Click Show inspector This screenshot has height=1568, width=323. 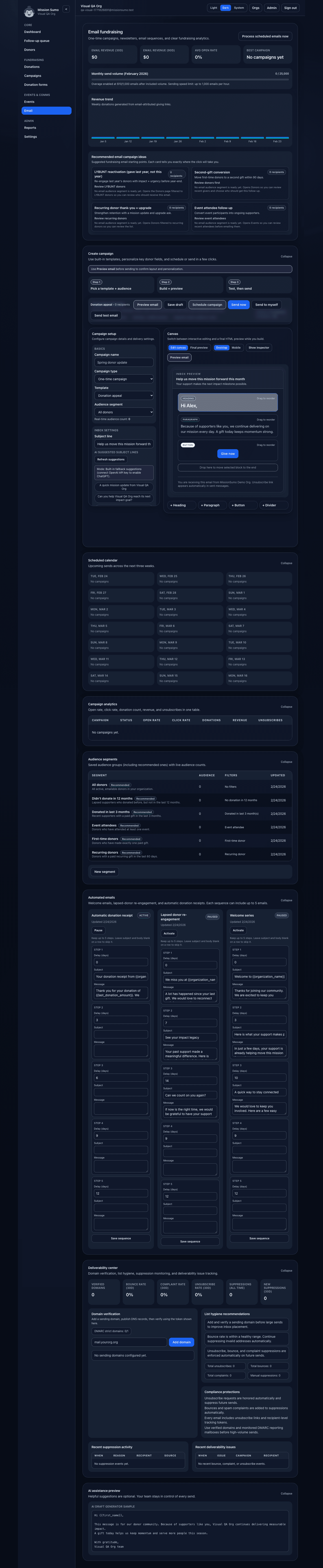point(259,347)
